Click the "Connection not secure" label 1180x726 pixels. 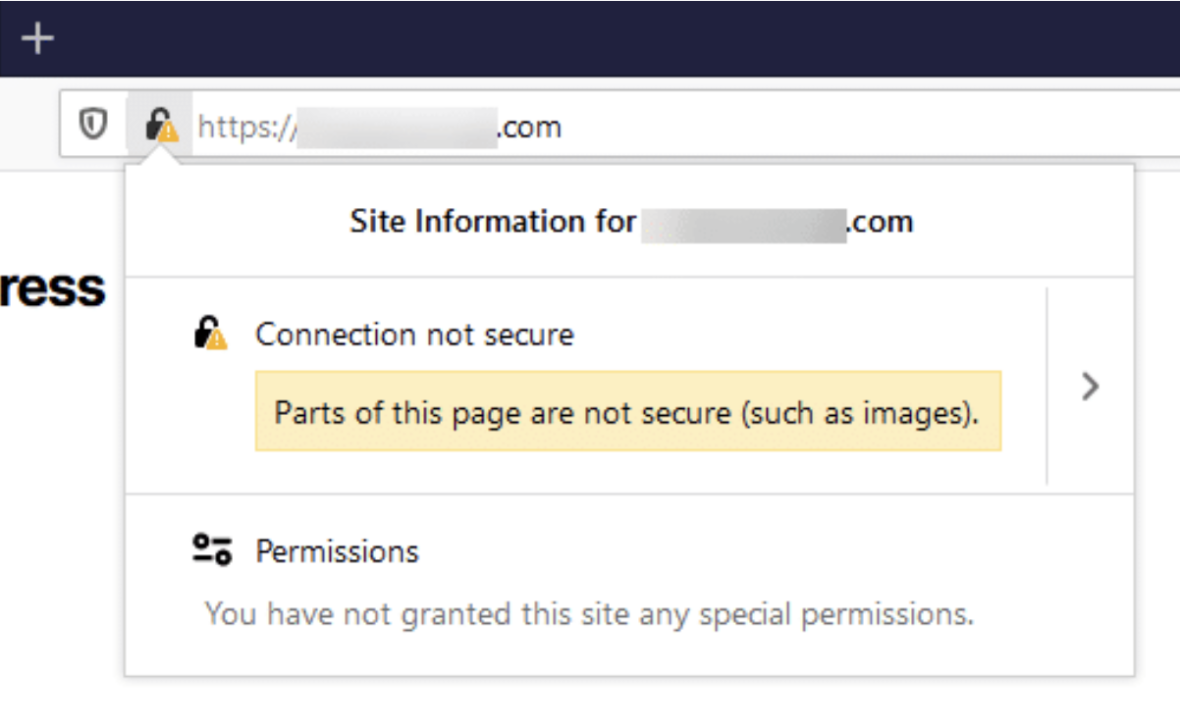(414, 334)
